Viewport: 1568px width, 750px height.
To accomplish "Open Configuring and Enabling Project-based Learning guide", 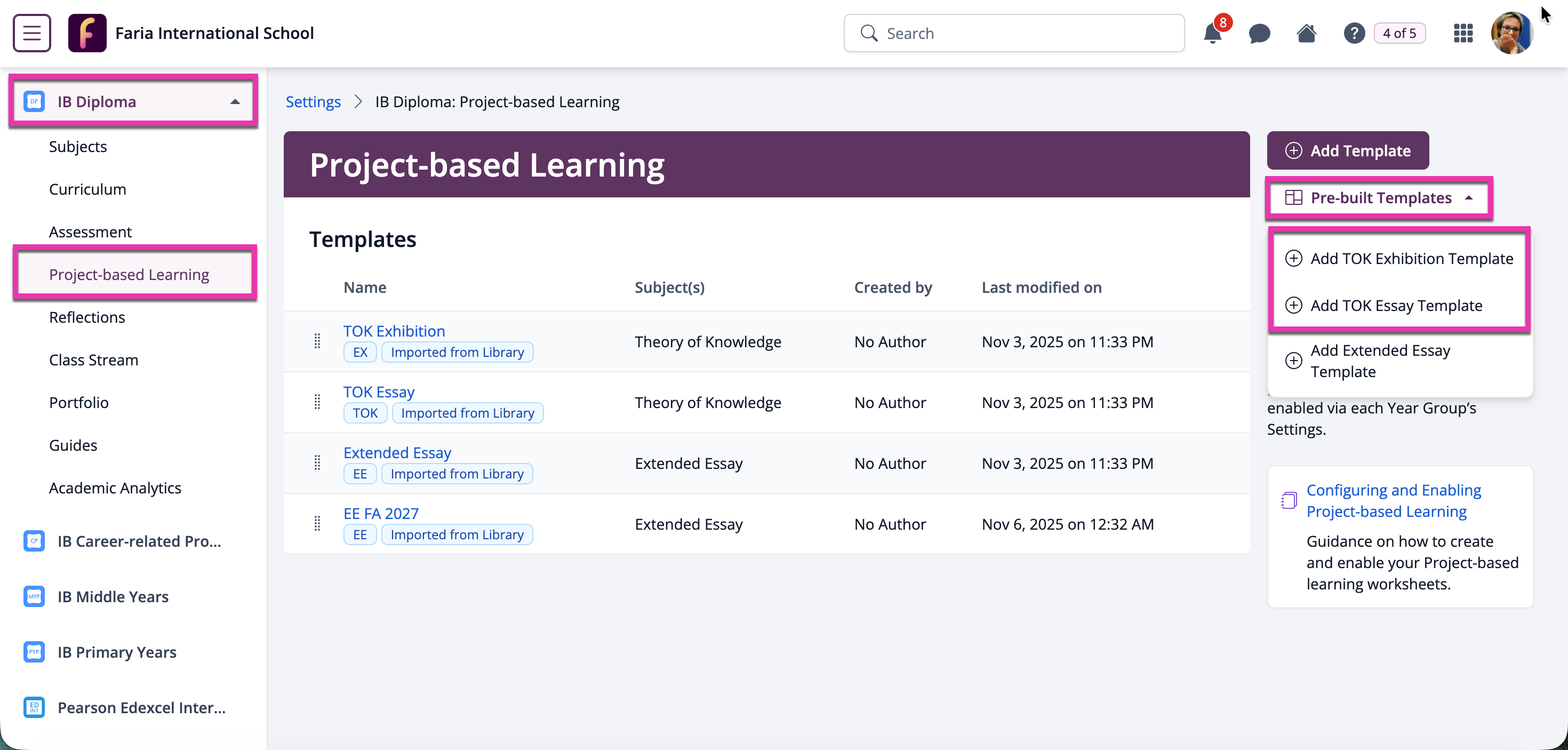I will coord(1393,500).
